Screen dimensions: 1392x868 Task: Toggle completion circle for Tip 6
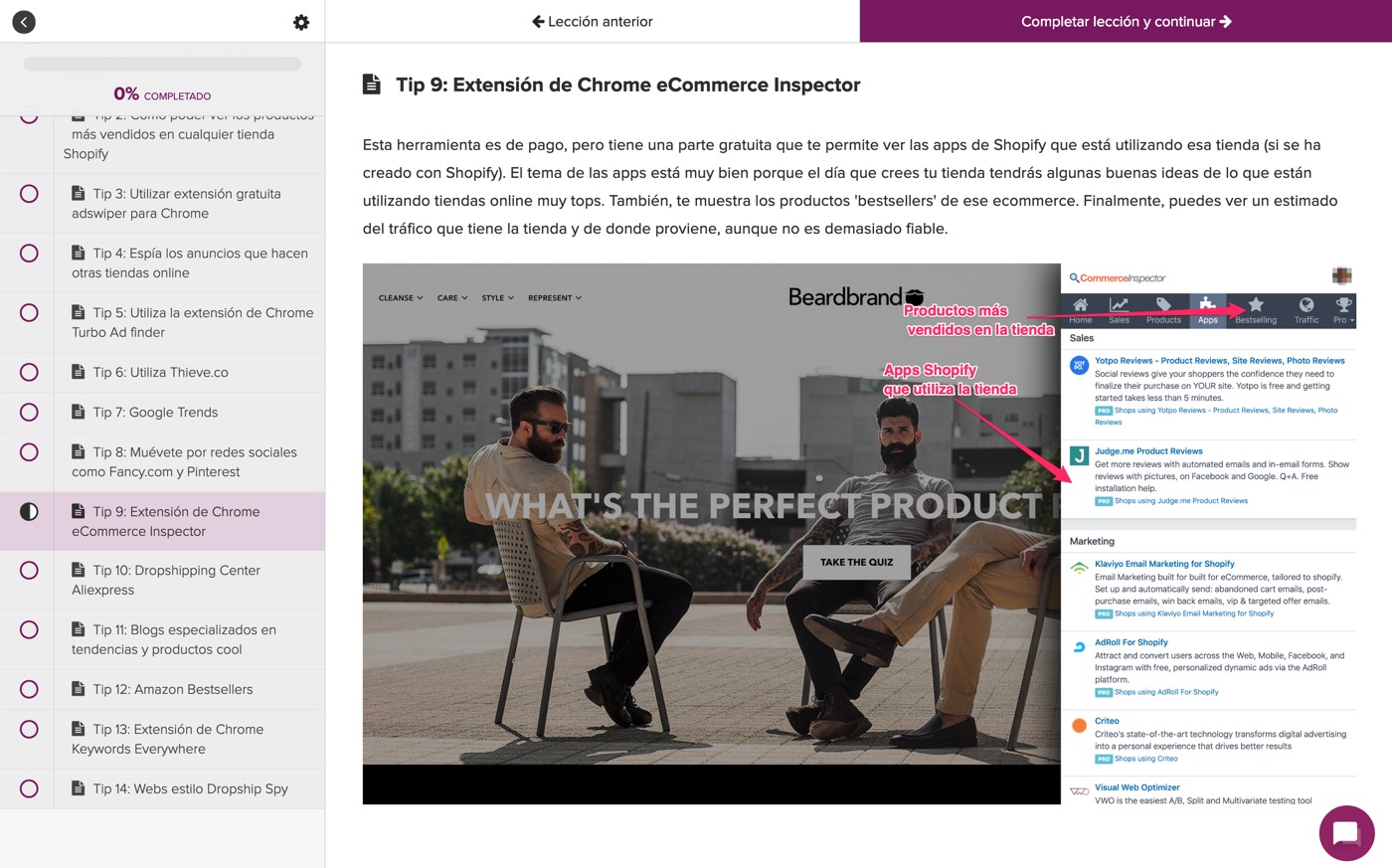point(29,372)
